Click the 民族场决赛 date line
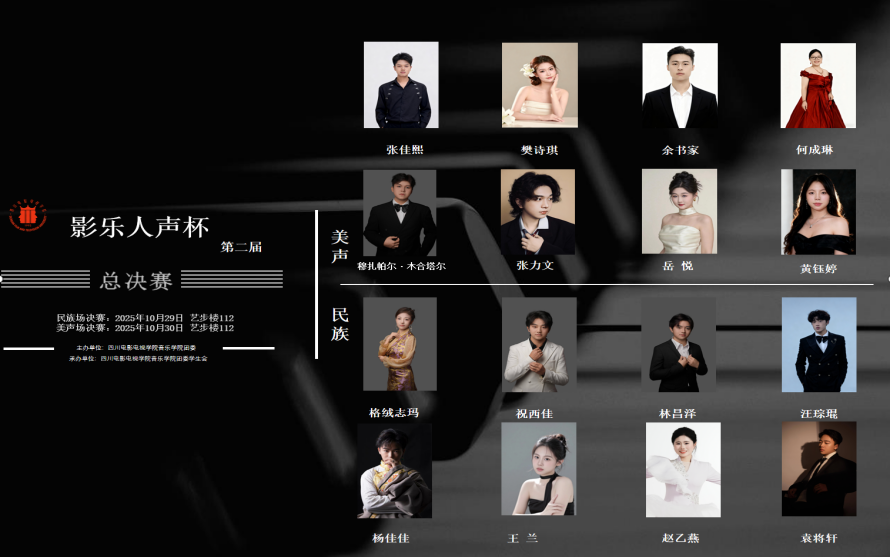Viewport: 890px width, 557px height. [145, 317]
